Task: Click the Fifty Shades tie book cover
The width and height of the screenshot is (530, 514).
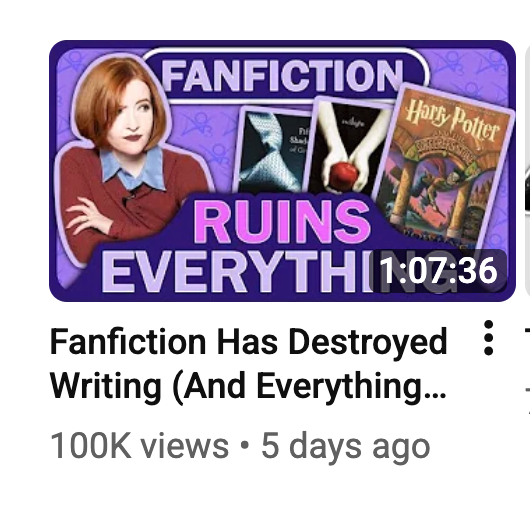Action: click(x=272, y=150)
